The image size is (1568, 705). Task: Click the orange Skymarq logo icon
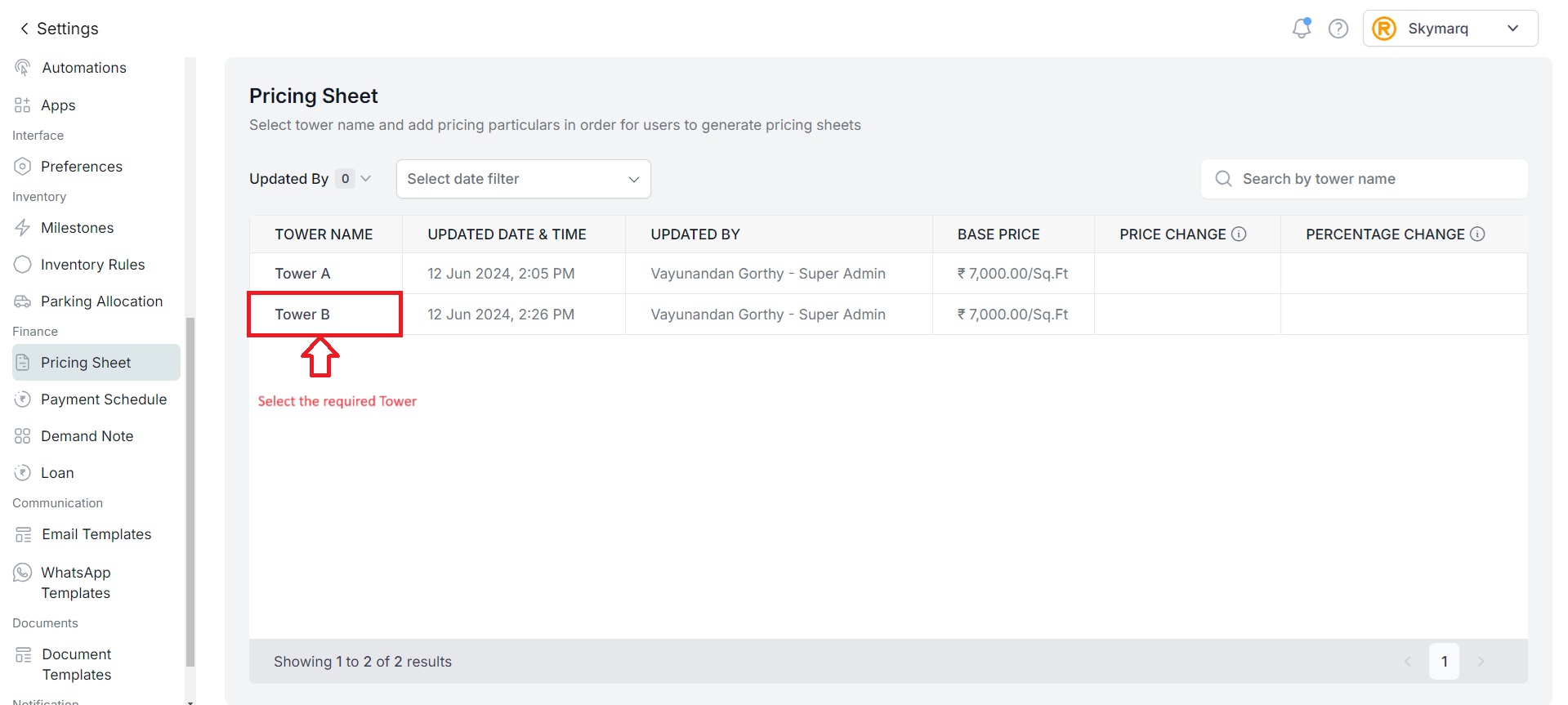pyautogui.click(x=1384, y=29)
